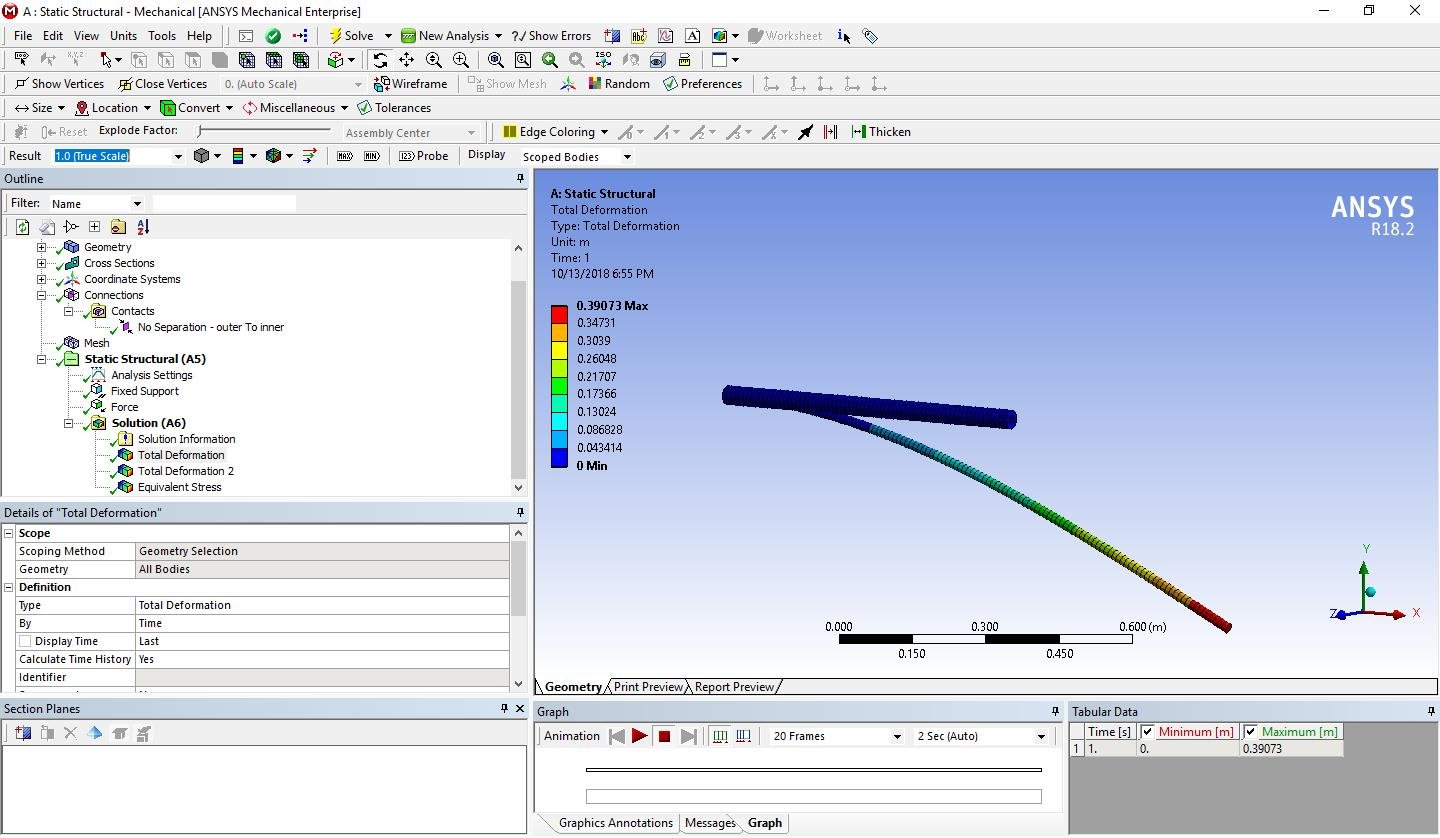
Task: Open the Tools menu
Action: [161, 36]
